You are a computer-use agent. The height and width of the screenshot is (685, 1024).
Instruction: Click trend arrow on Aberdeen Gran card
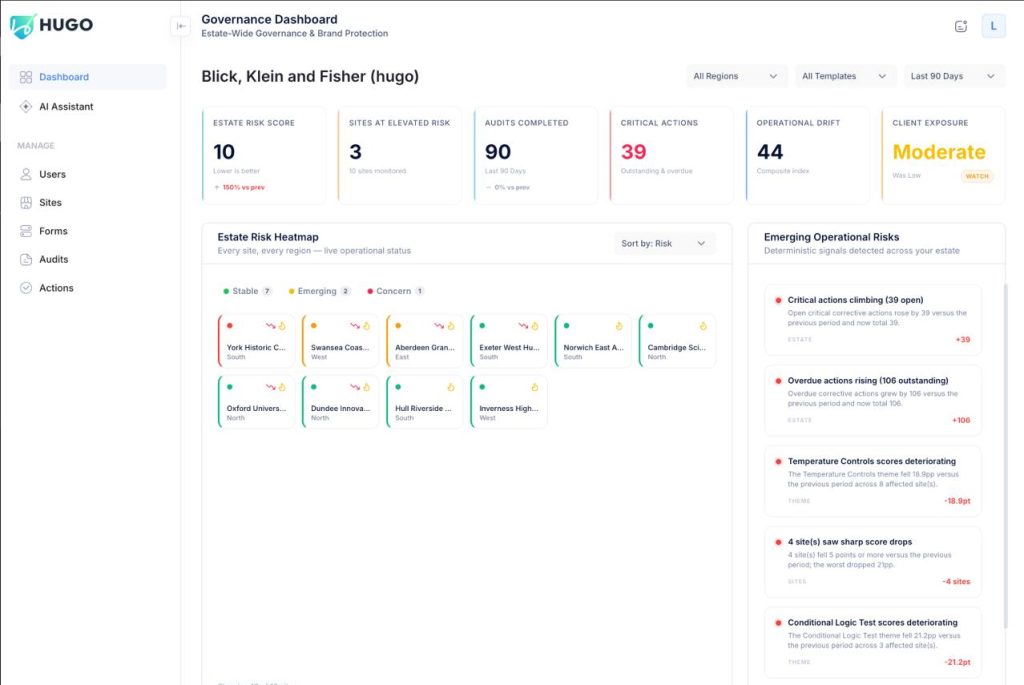coord(438,326)
